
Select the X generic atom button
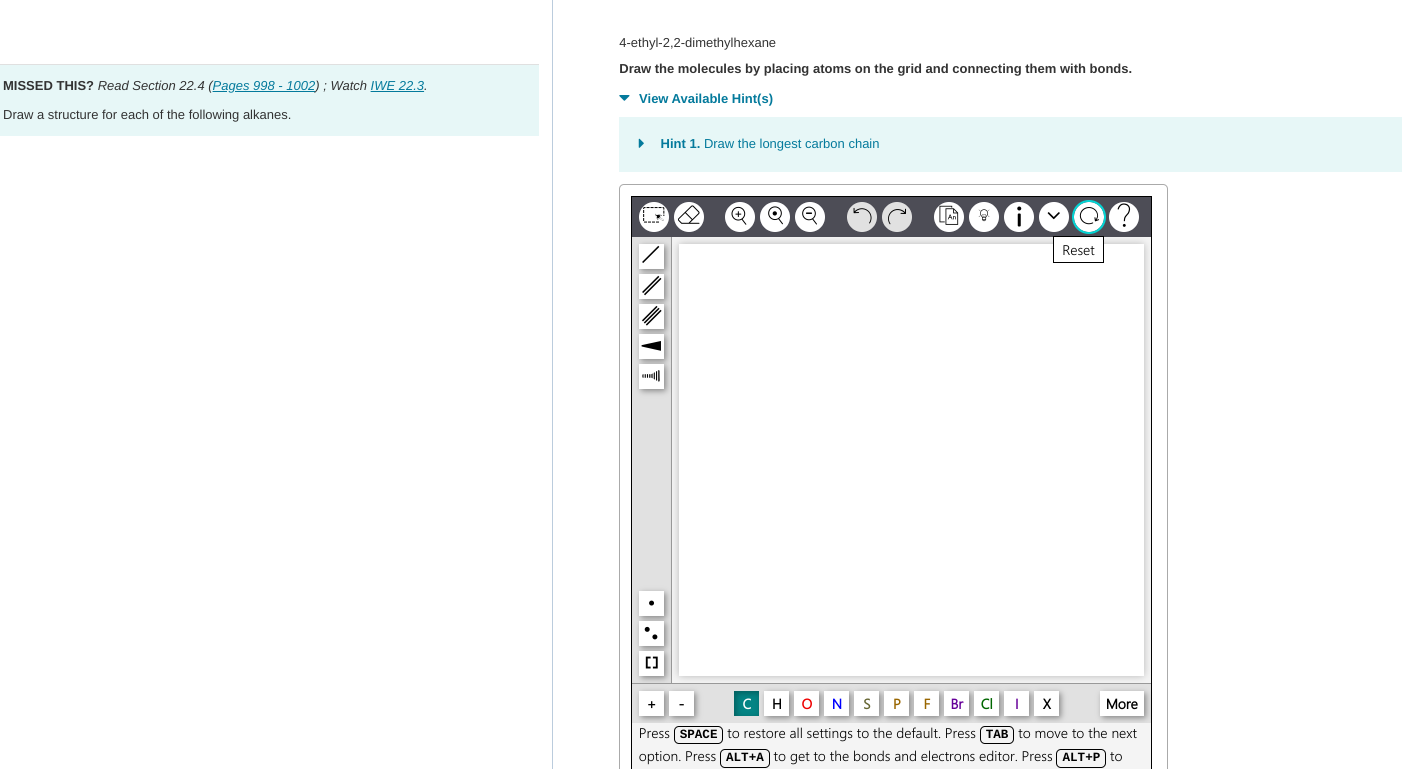click(1046, 704)
